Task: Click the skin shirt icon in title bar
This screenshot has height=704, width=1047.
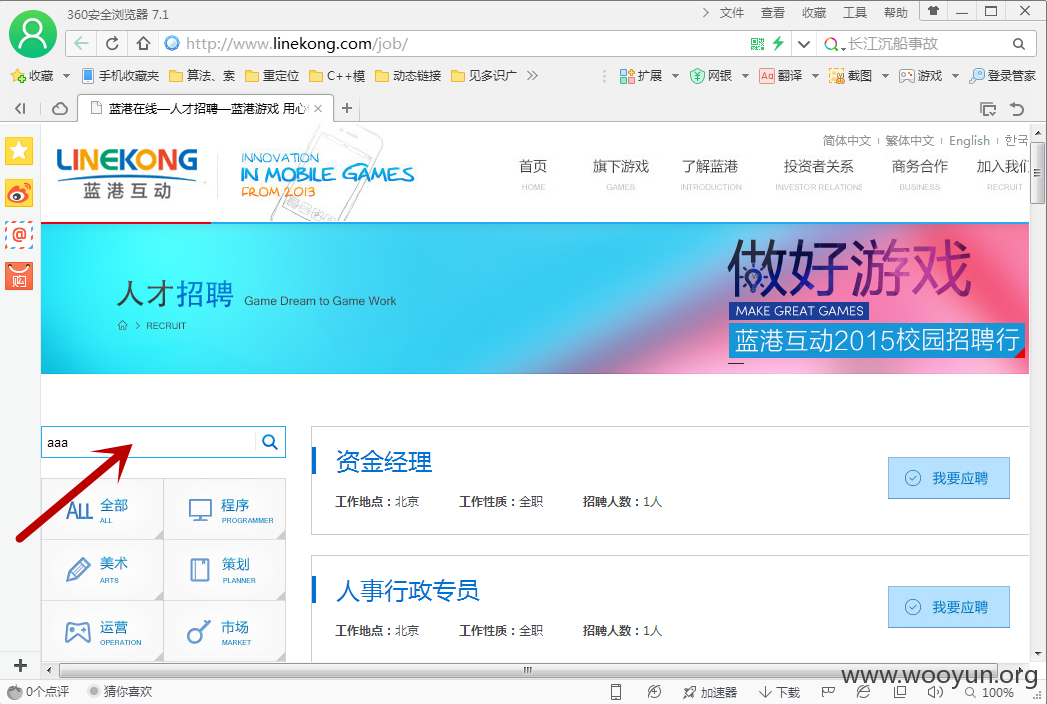Action: coord(933,11)
